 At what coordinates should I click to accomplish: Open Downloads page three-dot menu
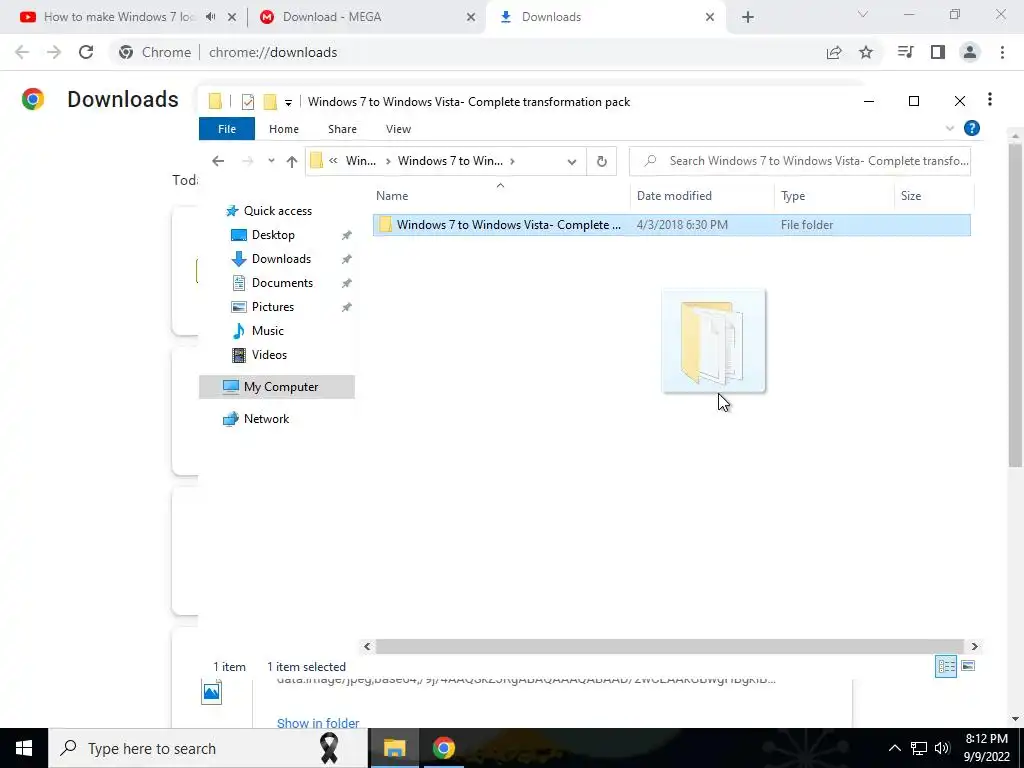pos(990,99)
